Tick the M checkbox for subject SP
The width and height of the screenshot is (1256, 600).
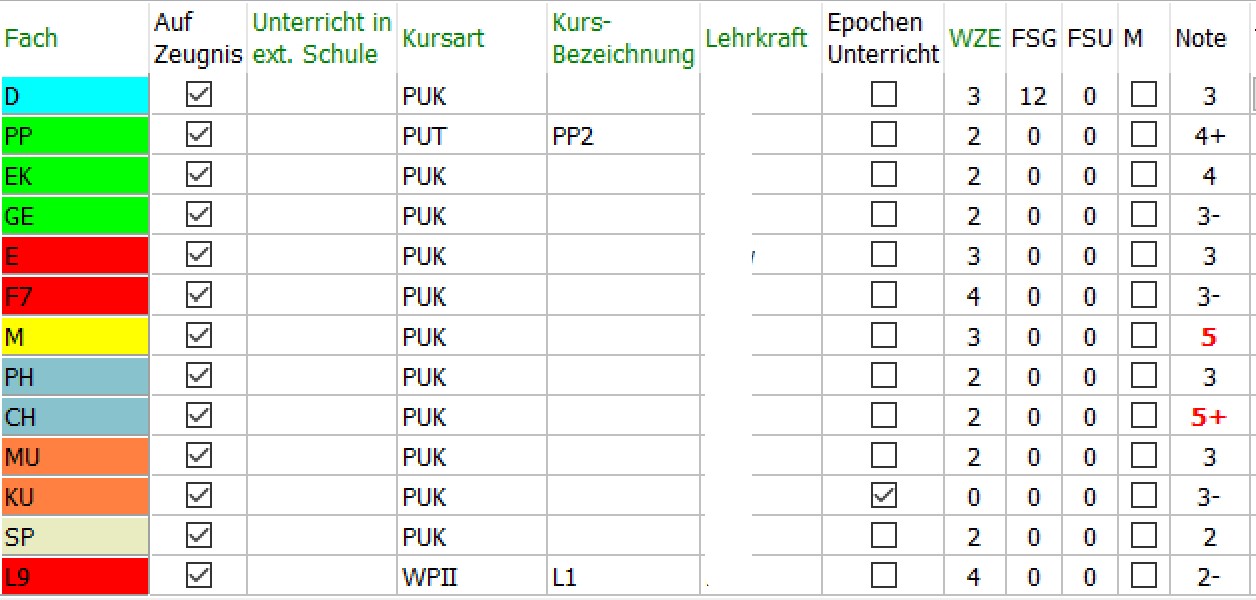coord(1143,536)
